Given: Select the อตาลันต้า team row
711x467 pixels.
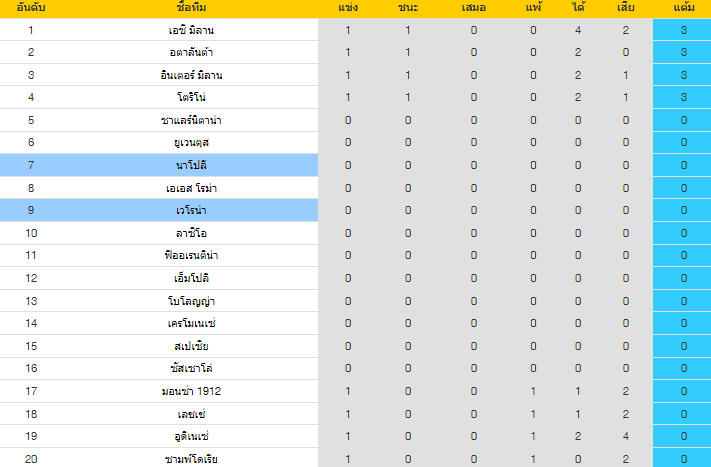Looking at the screenshot, I should [356, 52].
